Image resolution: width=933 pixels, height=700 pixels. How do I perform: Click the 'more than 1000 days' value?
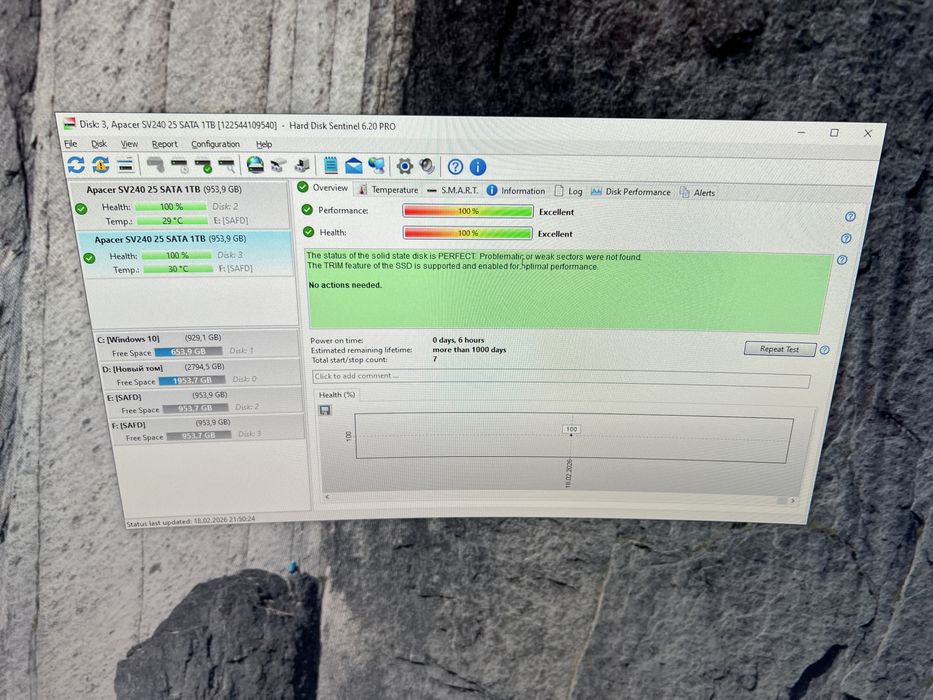tap(469, 349)
